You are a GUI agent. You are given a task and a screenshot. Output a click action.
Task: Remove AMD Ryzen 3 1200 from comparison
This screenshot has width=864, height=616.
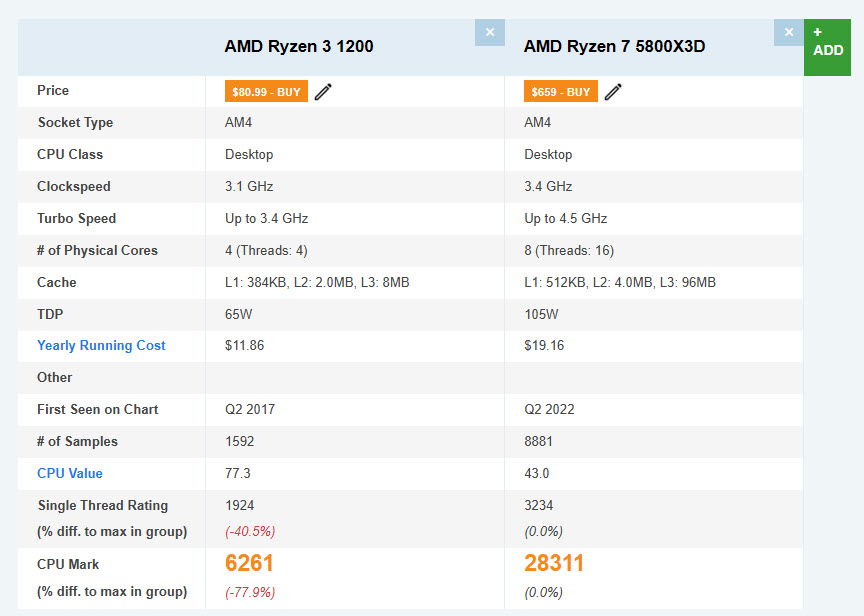[x=490, y=33]
